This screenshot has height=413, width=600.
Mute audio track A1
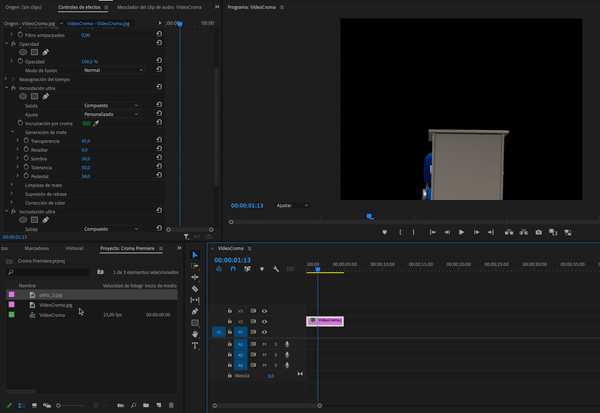click(264, 344)
